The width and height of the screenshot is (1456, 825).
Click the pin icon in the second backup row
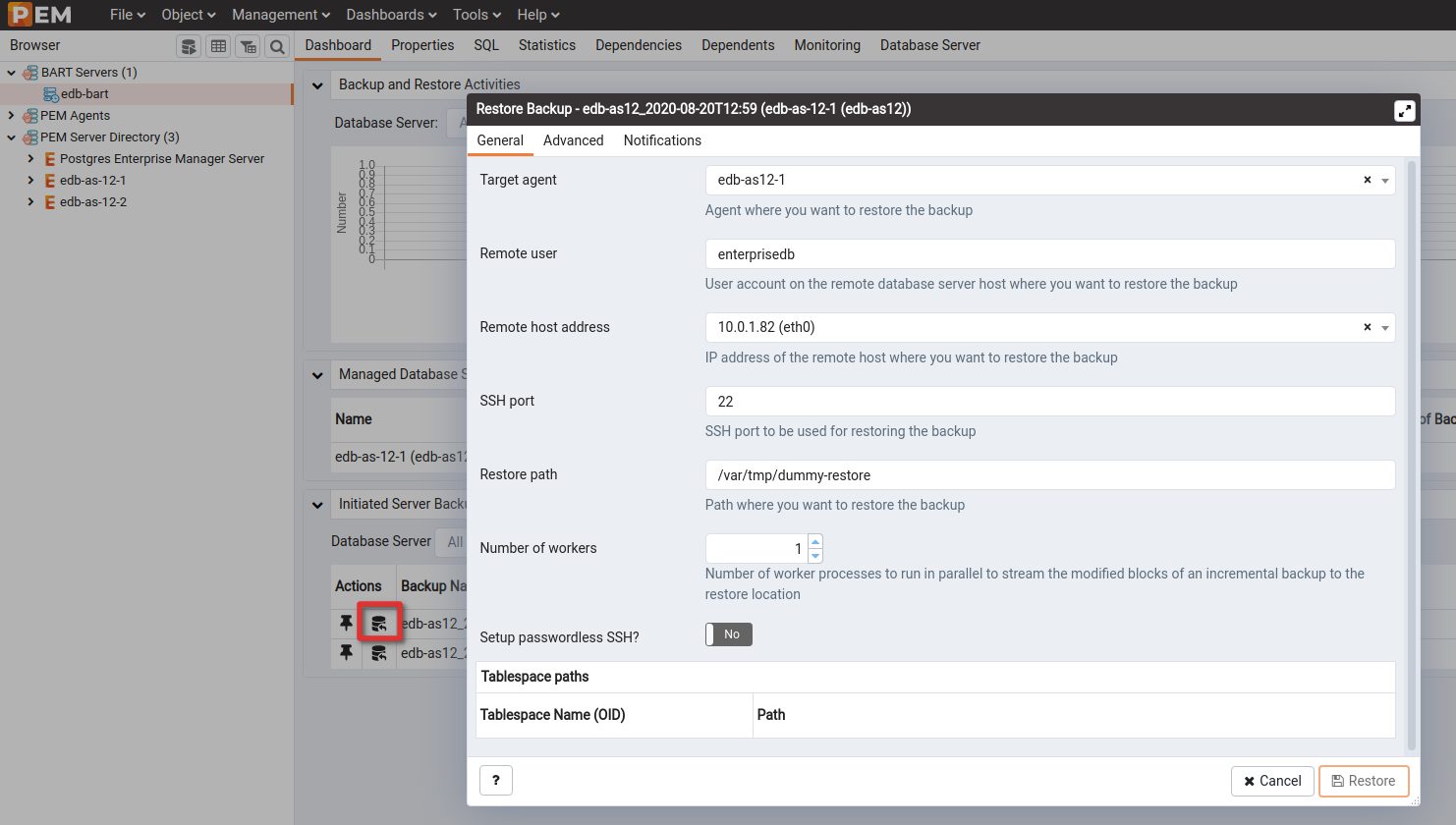(346, 652)
